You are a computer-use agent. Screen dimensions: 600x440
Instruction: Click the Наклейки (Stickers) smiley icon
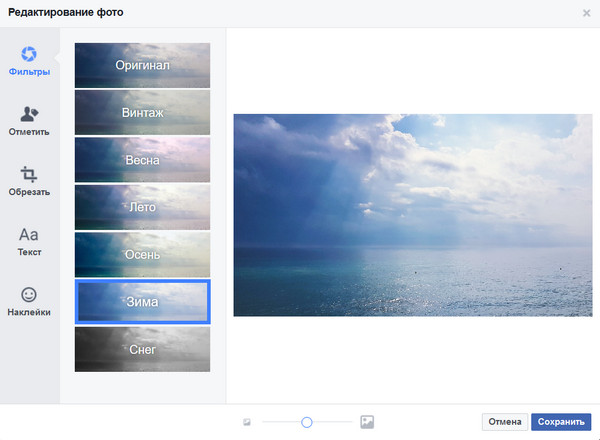click(29, 295)
